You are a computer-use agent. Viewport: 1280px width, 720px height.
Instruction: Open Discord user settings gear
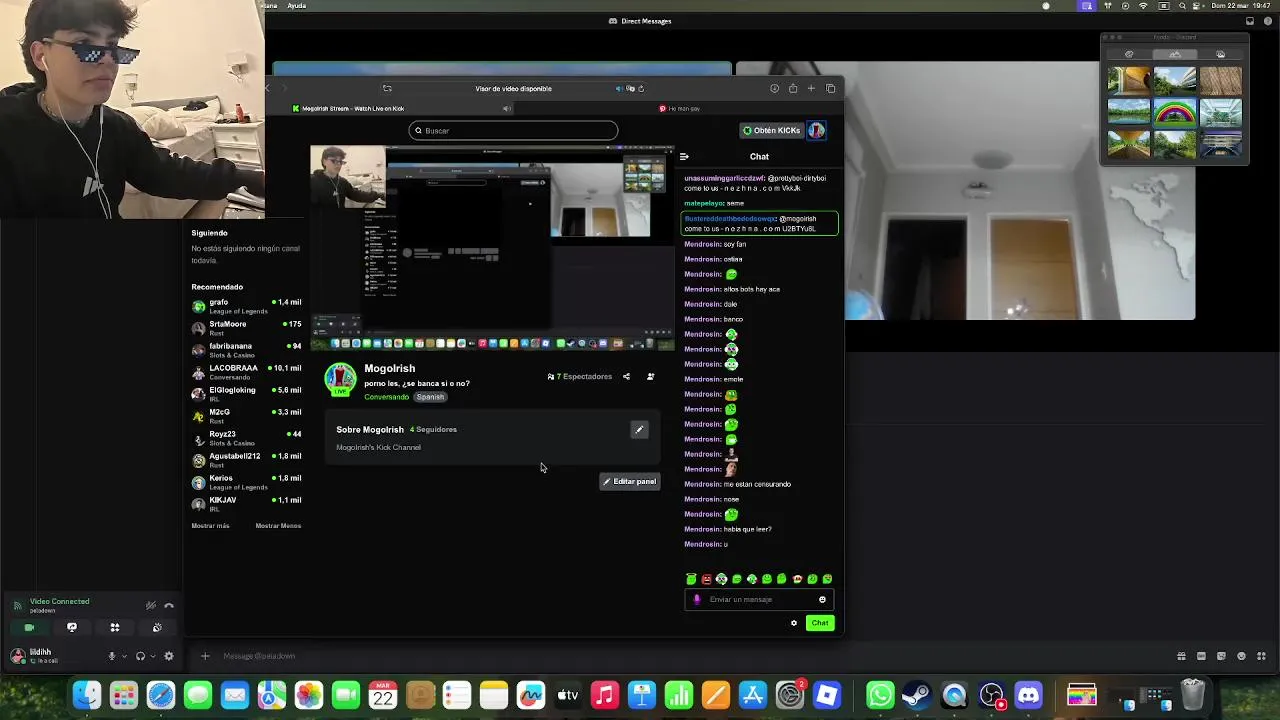point(169,656)
